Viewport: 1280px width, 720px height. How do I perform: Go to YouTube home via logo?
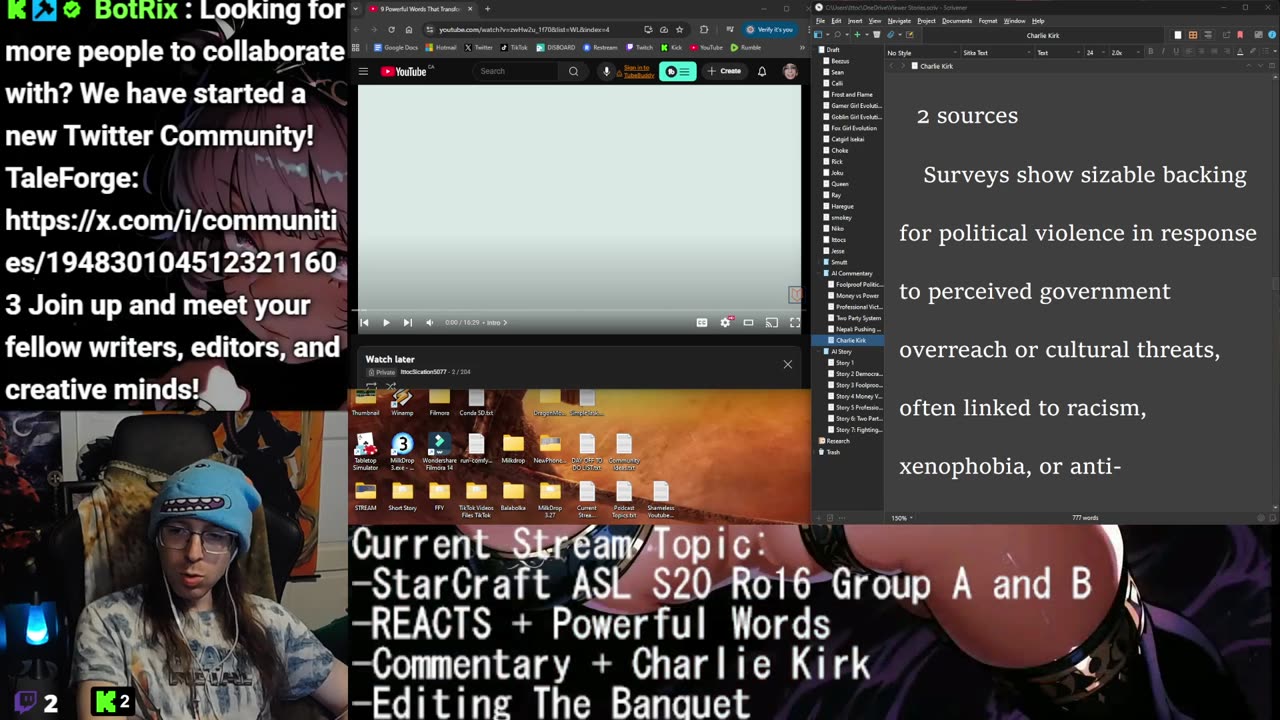coord(404,71)
